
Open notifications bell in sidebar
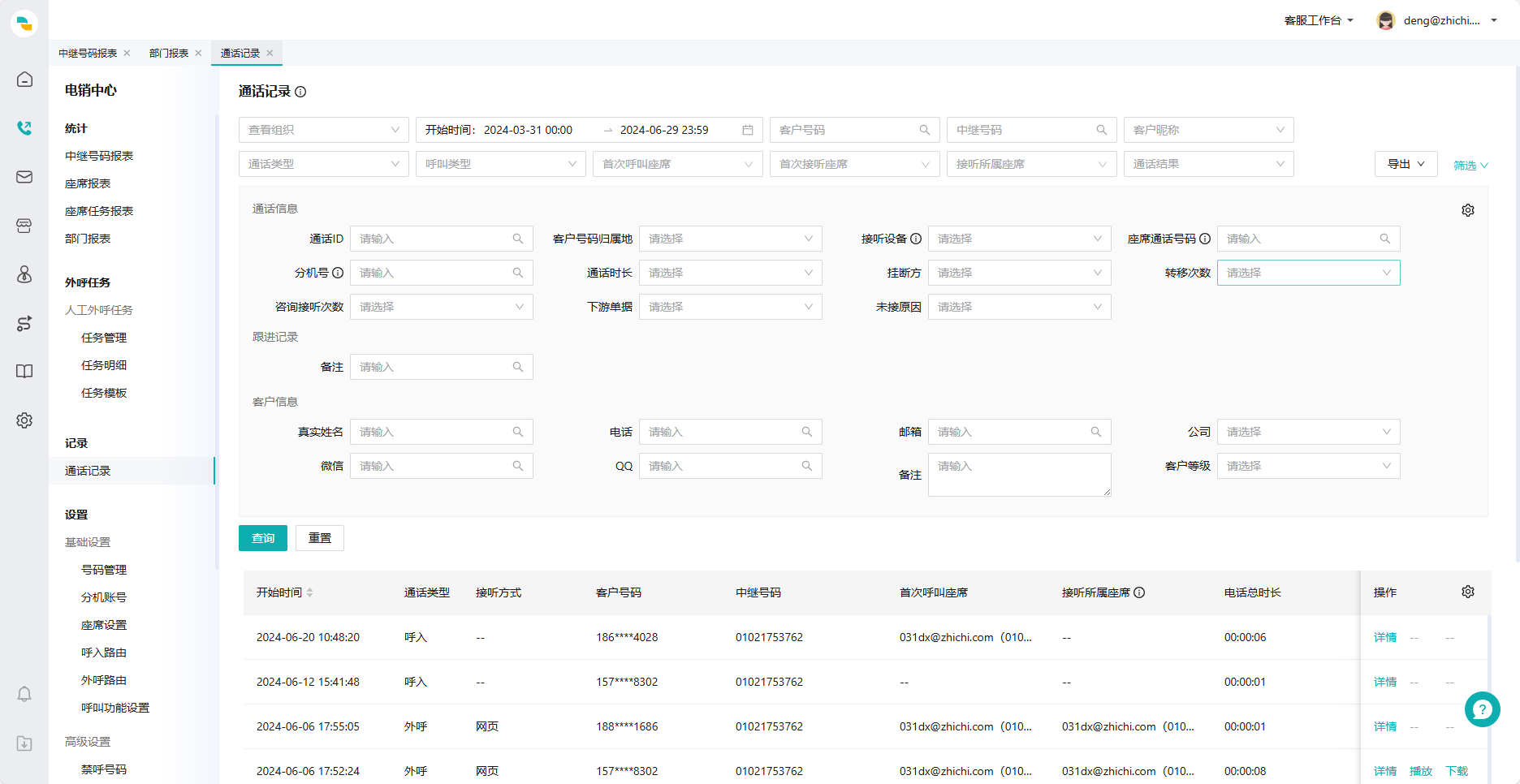point(24,695)
